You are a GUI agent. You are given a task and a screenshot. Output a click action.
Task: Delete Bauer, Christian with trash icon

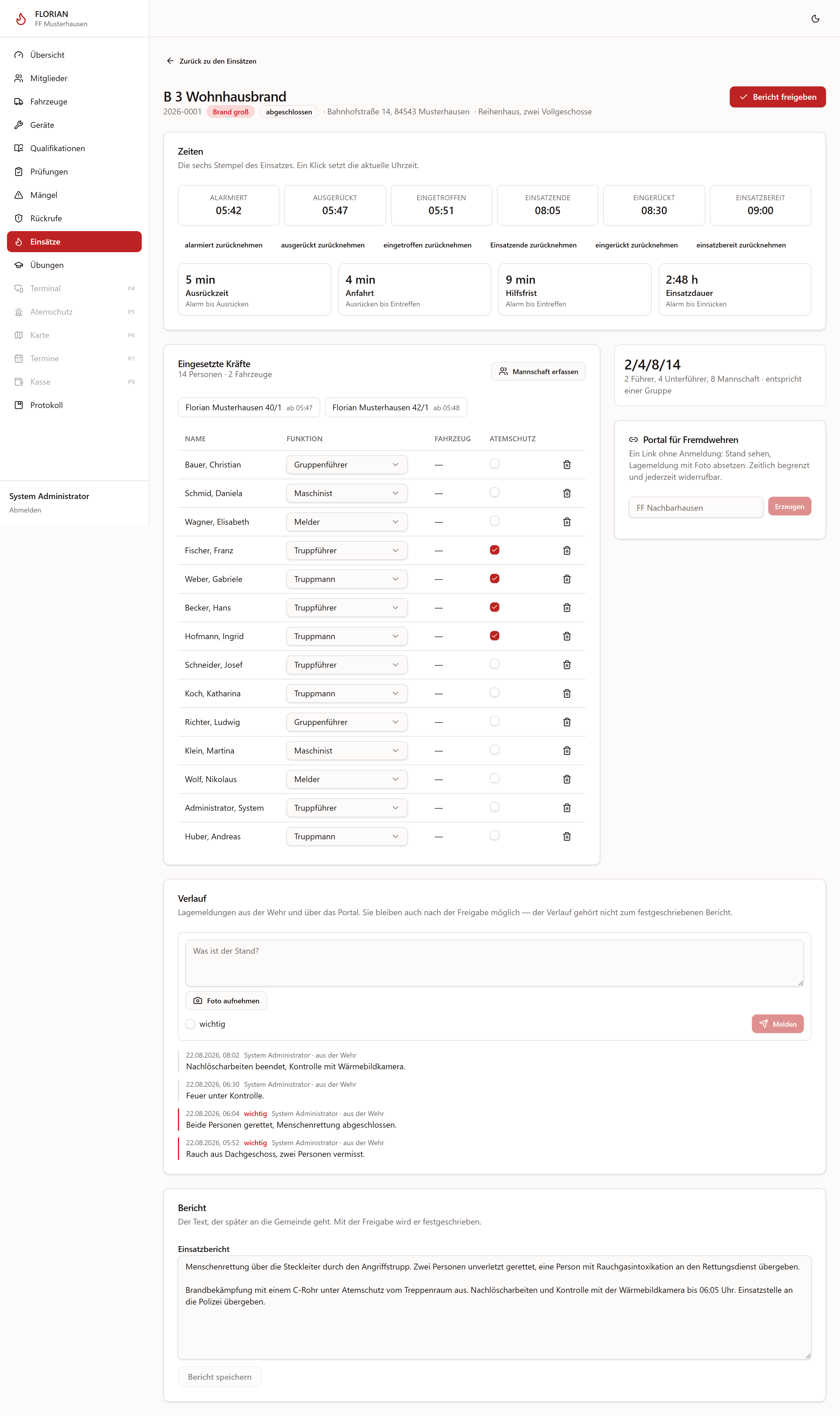[567, 464]
